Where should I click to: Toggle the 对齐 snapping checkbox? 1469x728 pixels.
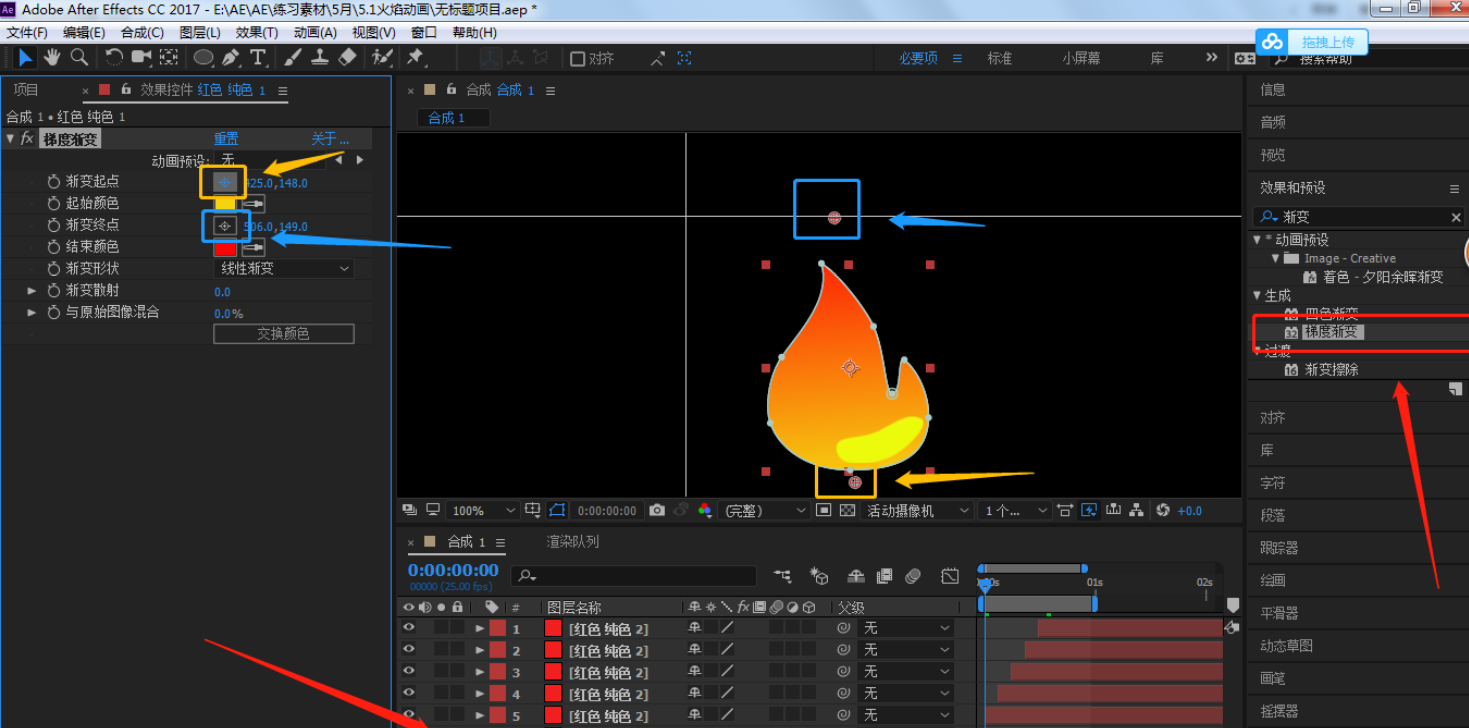tap(577, 59)
